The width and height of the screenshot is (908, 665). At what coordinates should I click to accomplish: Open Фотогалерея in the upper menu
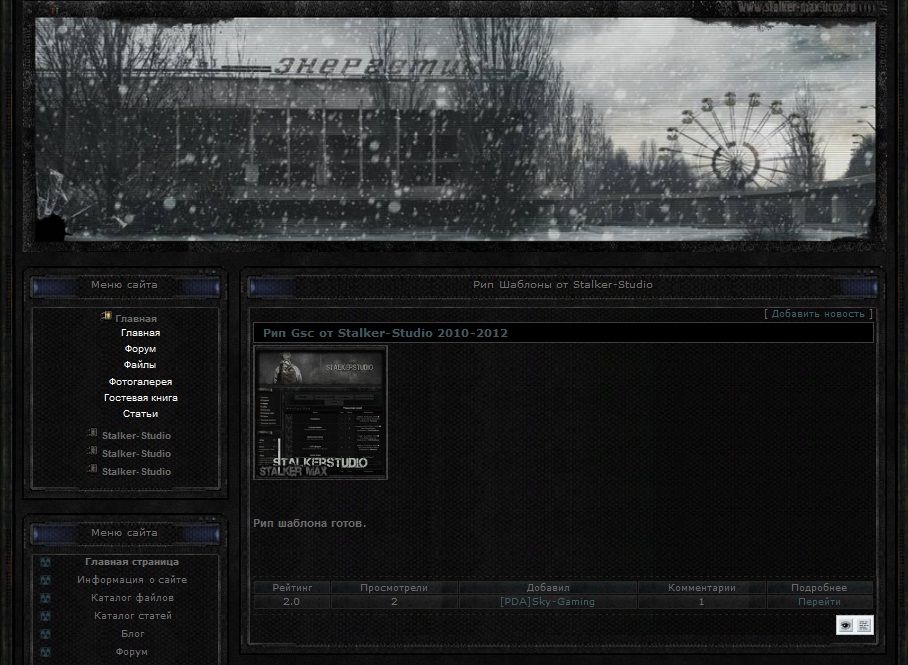point(140,382)
